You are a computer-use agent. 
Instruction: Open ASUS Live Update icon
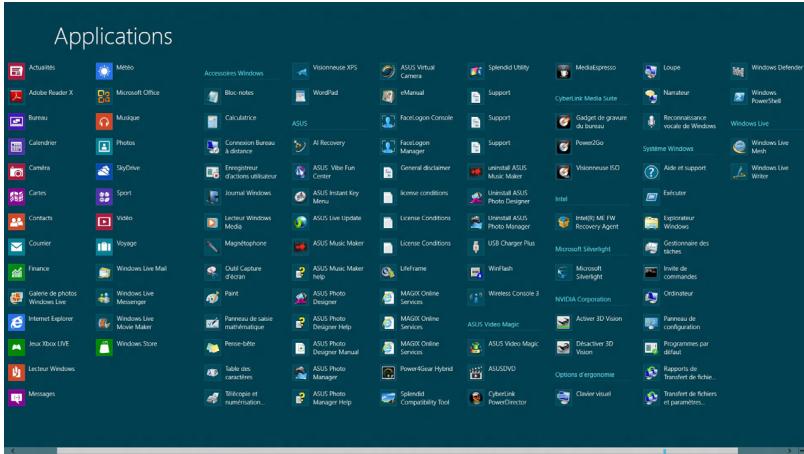click(300, 222)
